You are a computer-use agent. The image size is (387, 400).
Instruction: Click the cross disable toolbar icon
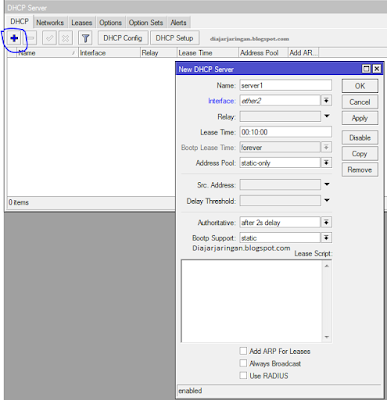(x=66, y=38)
